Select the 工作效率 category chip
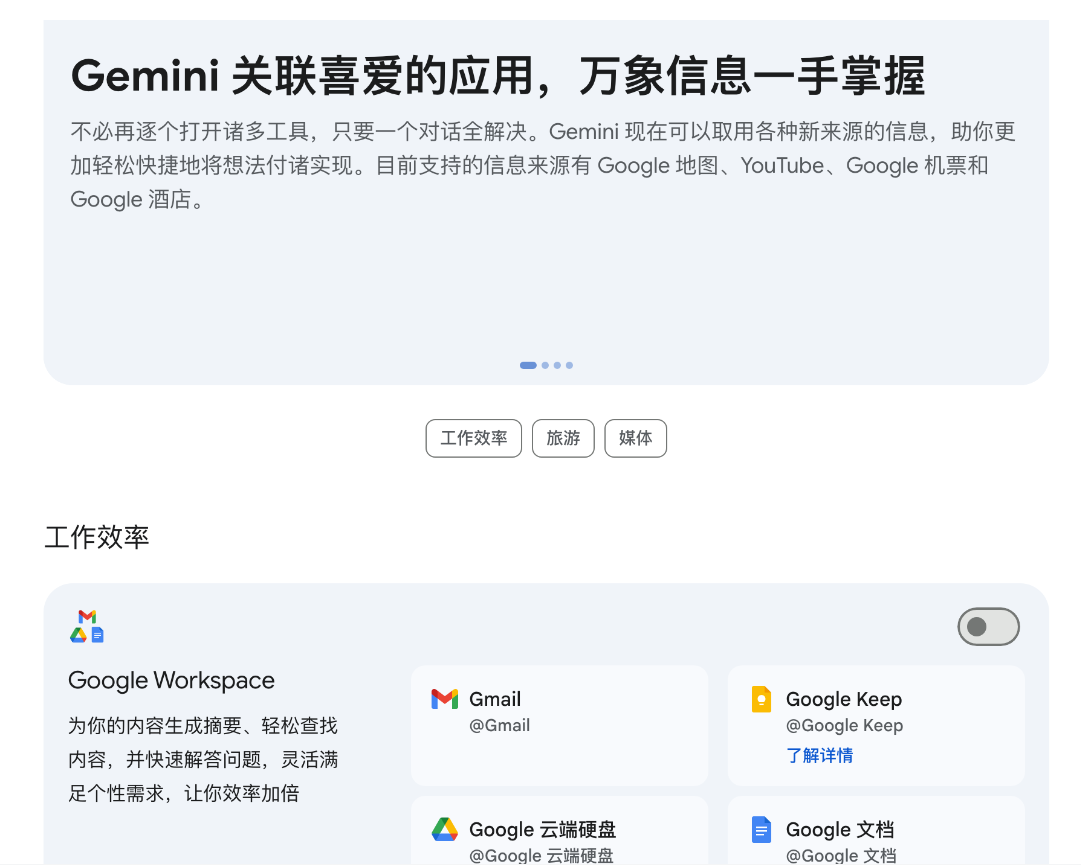Viewport: 1081px width, 865px height. pyautogui.click(x=474, y=438)
